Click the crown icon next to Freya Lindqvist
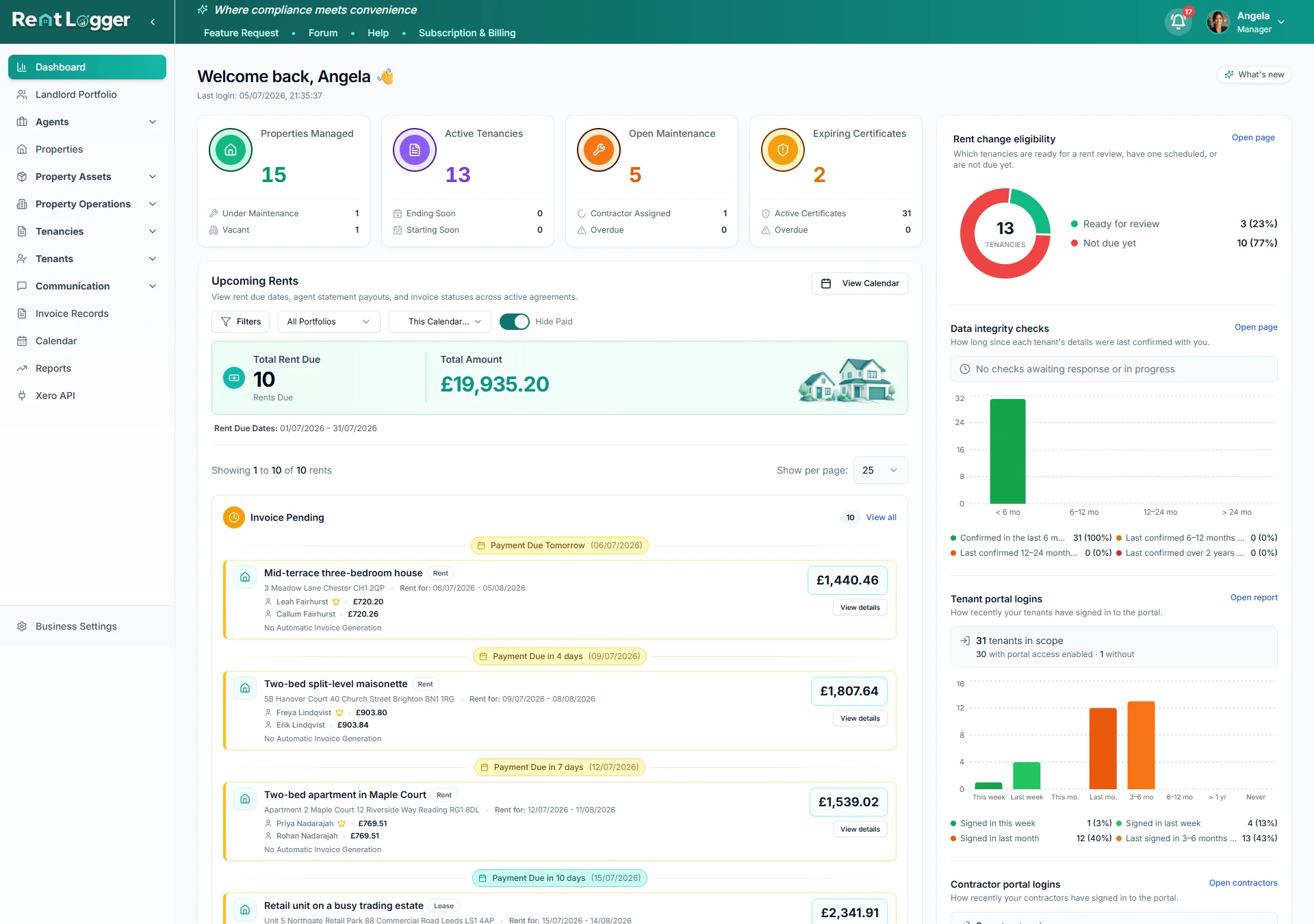The width and height of the screenshot is (1314, 924). tap(339, 713)
